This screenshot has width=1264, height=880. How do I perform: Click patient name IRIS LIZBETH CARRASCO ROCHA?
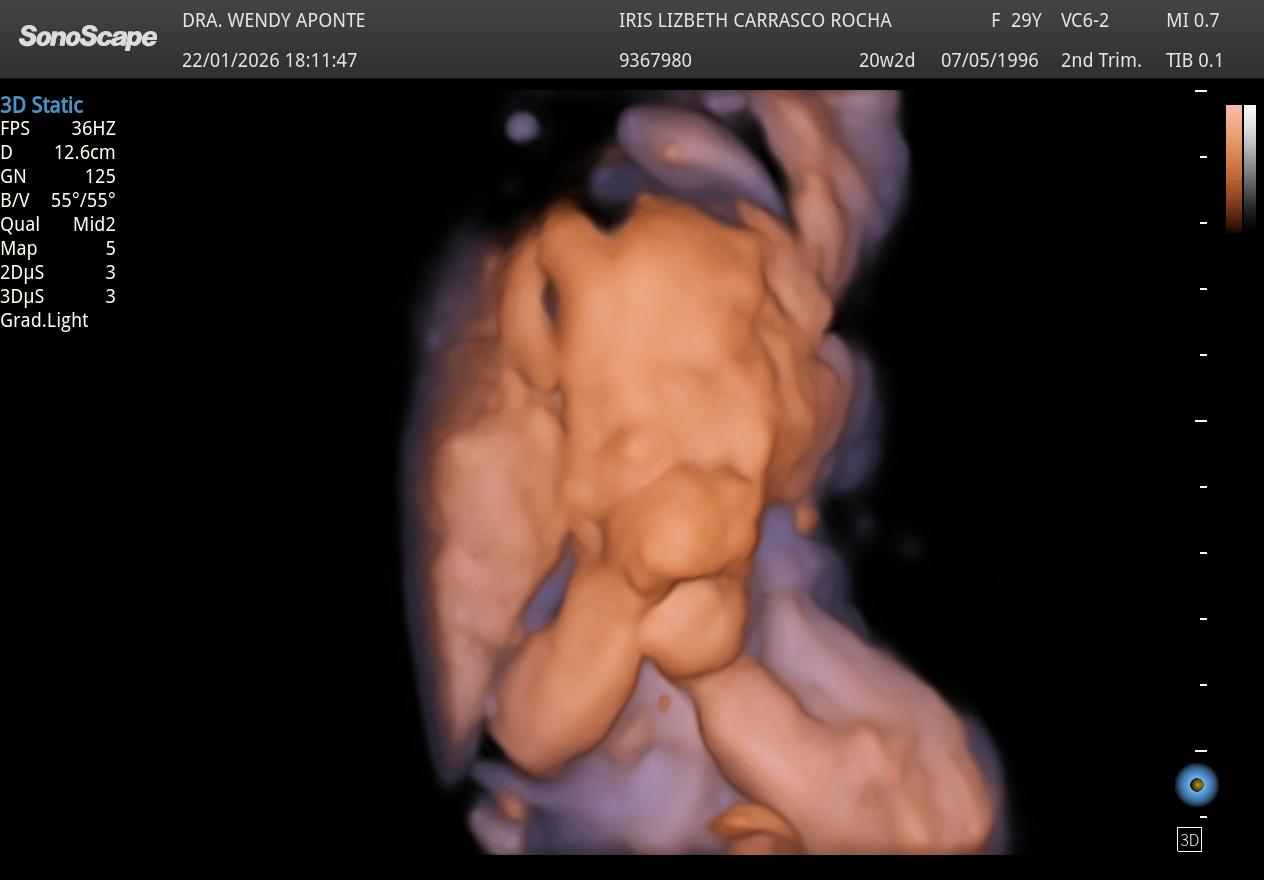pos(755,21)
